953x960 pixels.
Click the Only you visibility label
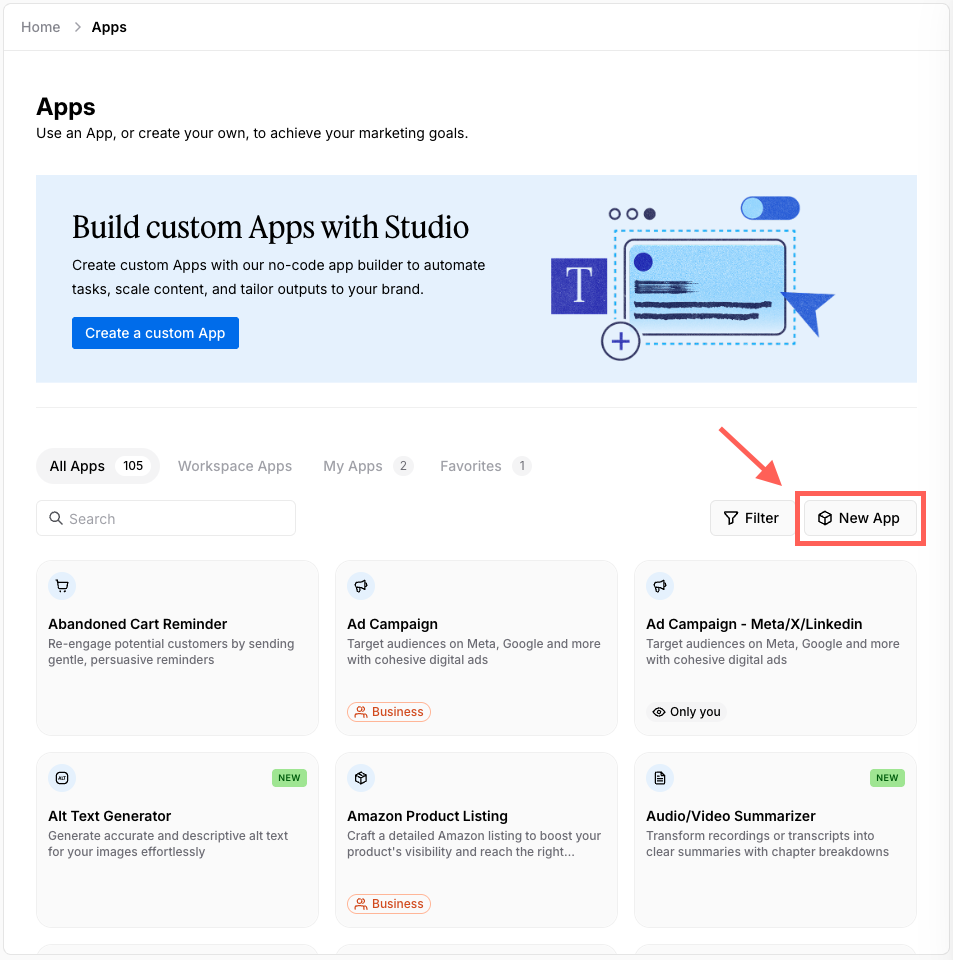click(x=686, y=712)
